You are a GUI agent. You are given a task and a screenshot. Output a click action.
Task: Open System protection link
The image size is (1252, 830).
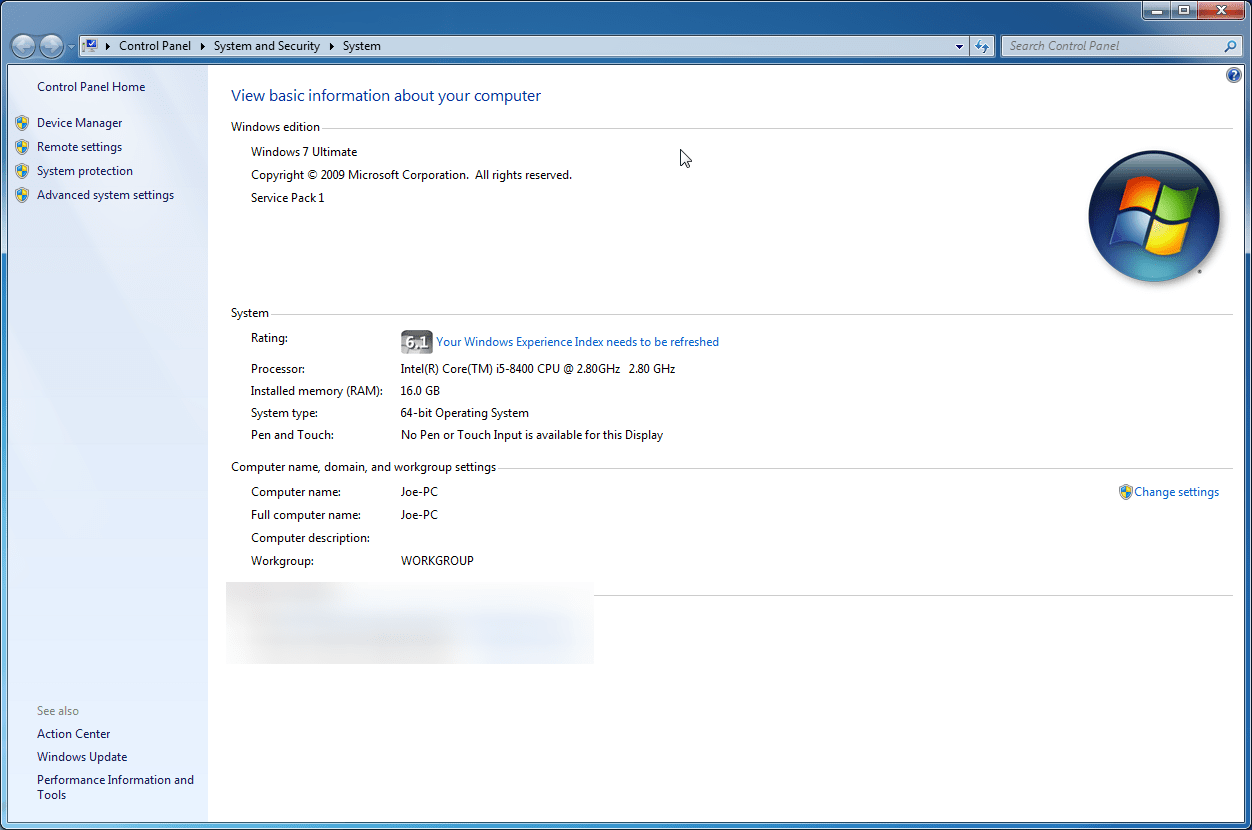[85, 171]
